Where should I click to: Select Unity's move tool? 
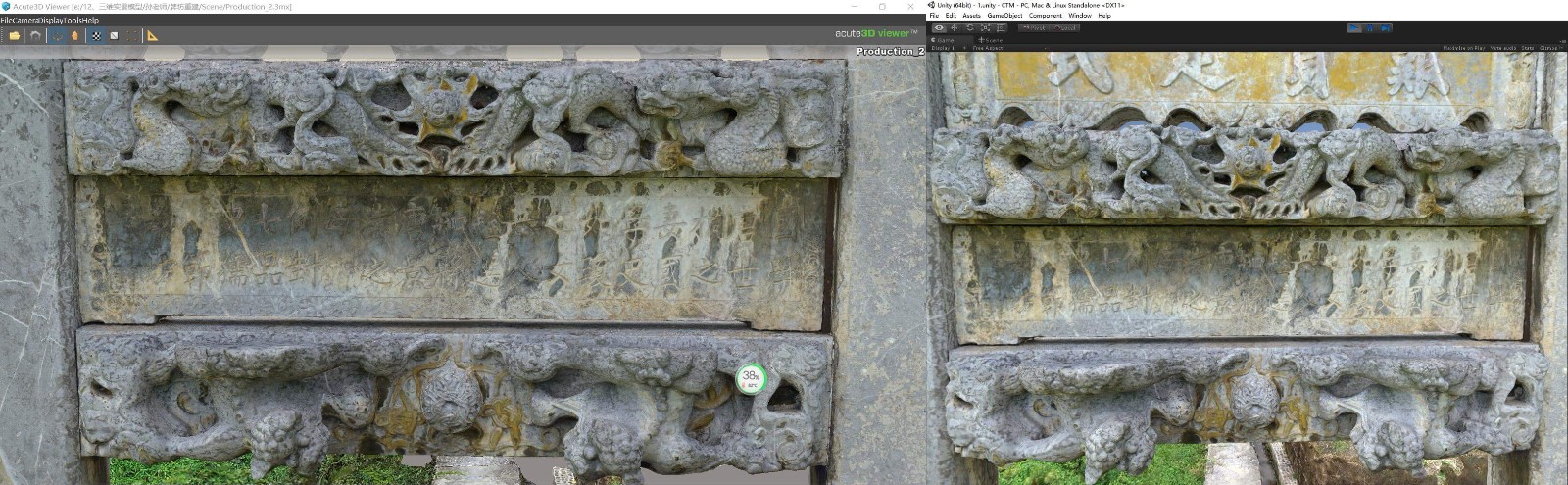pos(955,27)
